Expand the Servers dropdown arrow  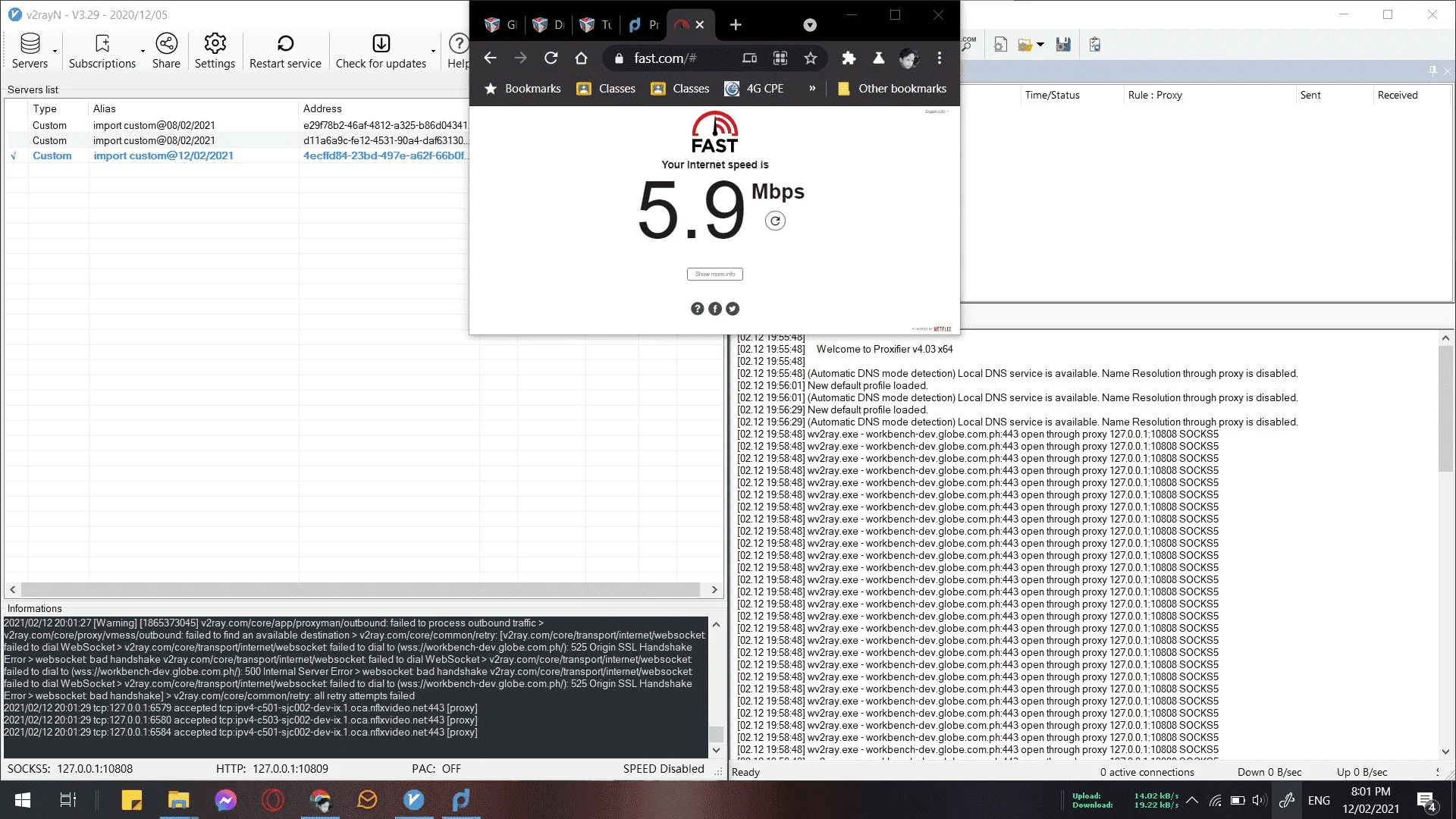tap(55, 52)
